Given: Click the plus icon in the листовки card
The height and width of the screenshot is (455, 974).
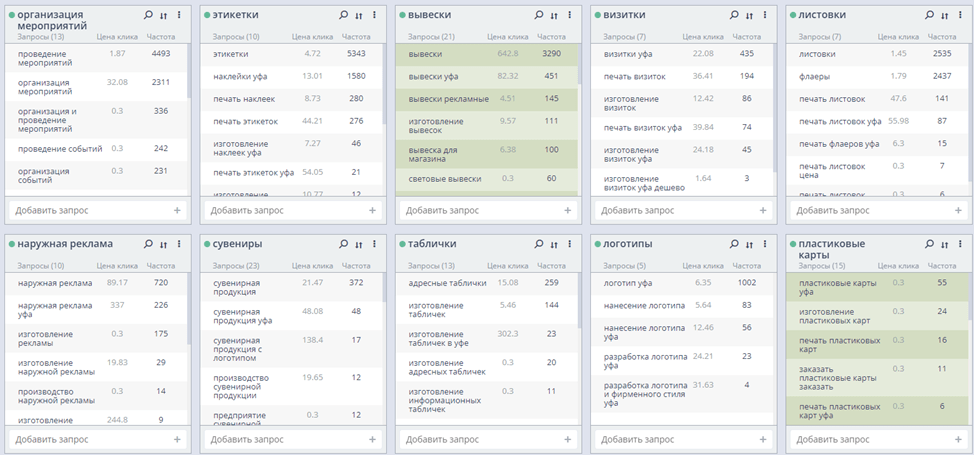Looking at the screenshot, I should (958, 211).
